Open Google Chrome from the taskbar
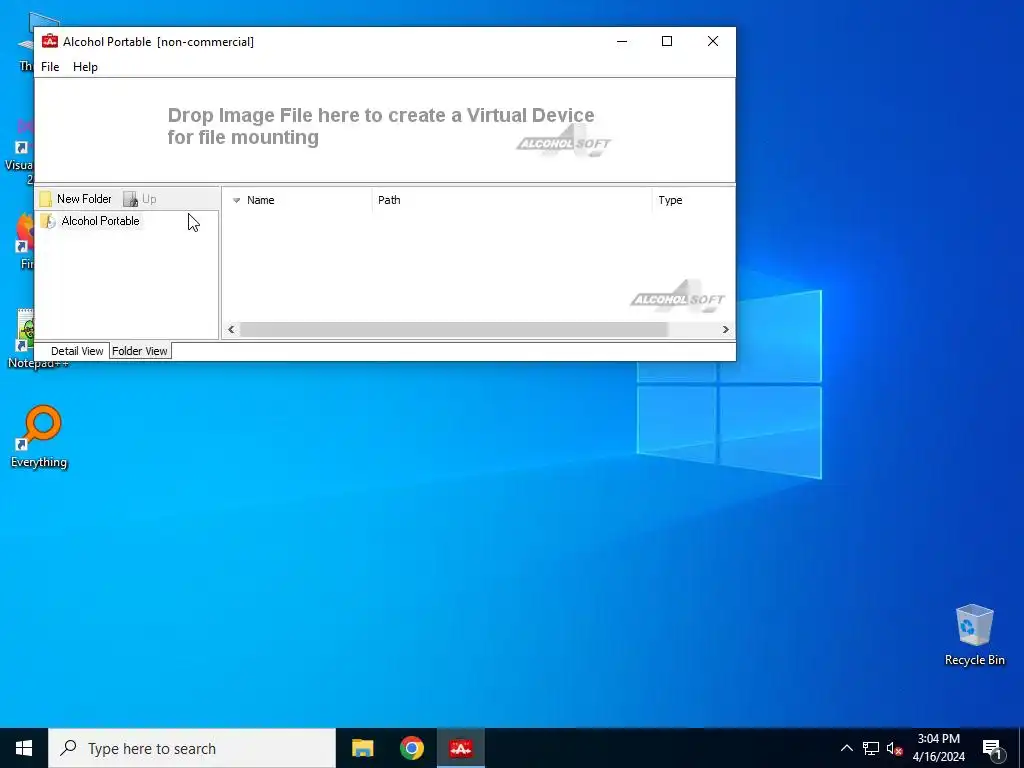 click(411, 748)
